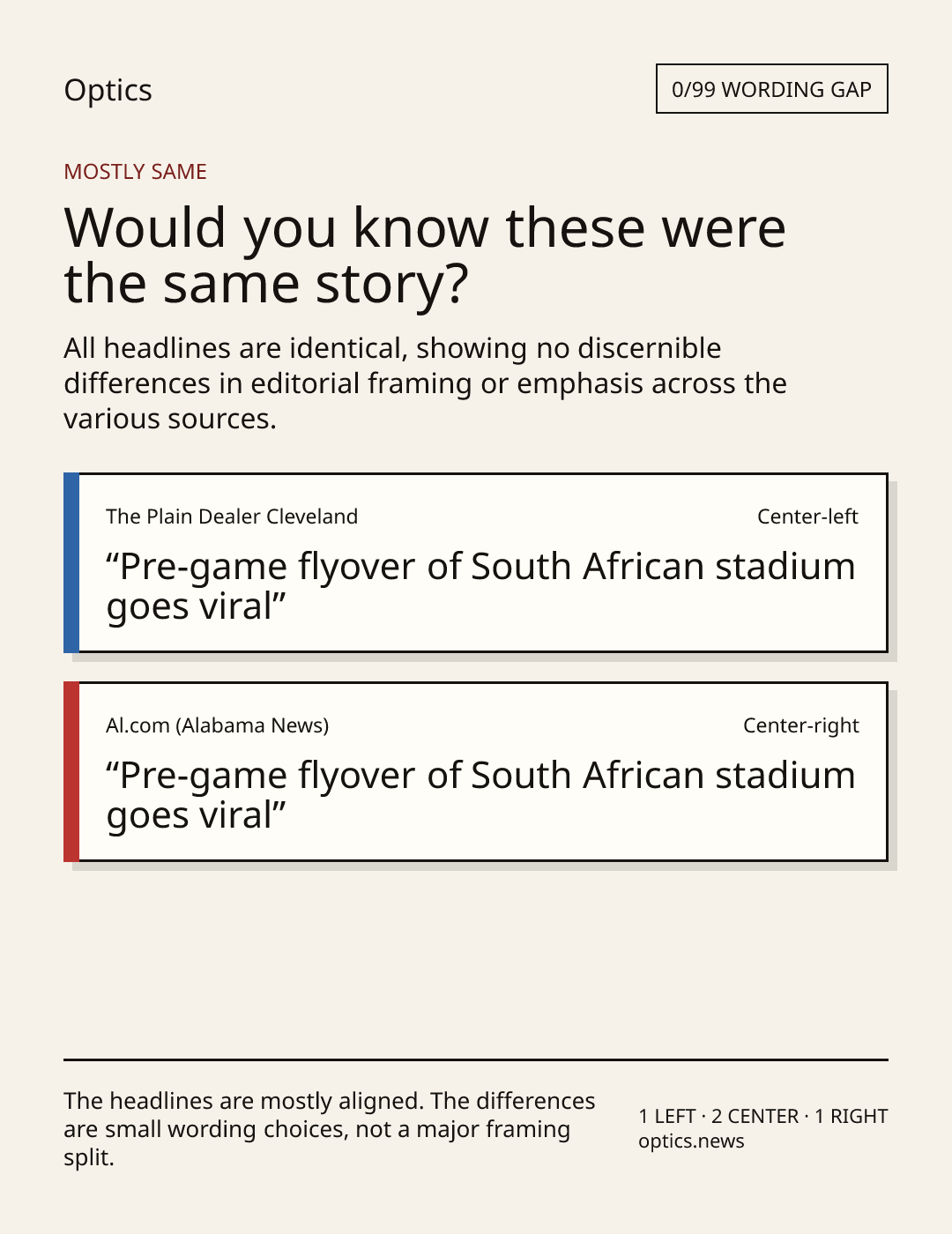Click the MOSTLY SAME label

[x=135, y=172]
